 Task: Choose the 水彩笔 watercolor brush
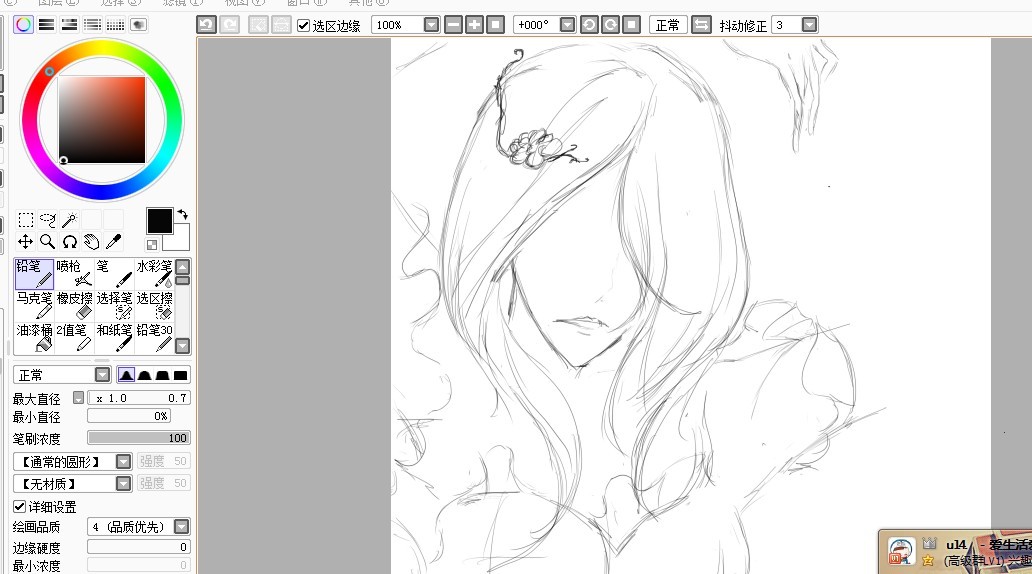154,274
